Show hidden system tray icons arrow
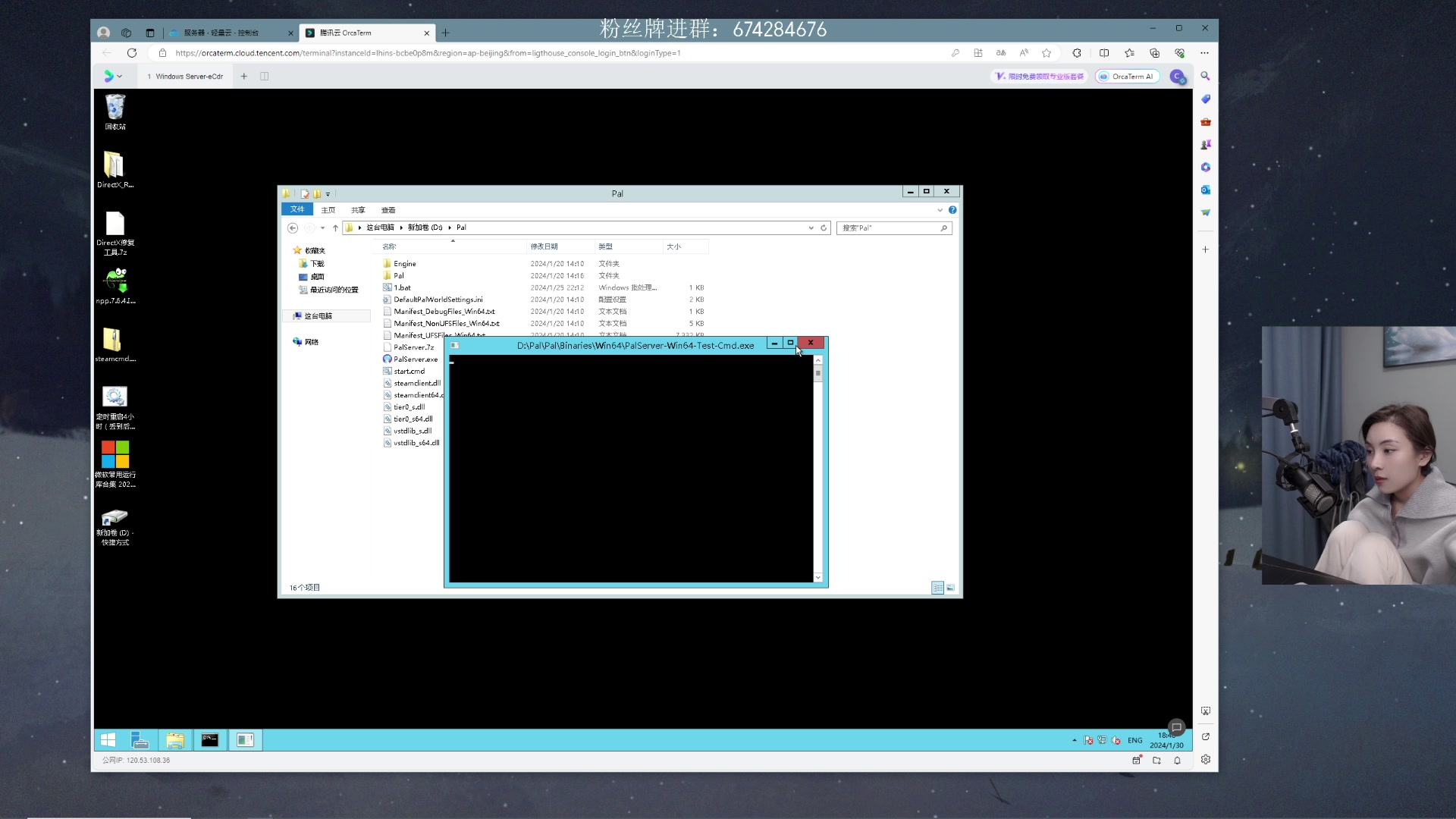Screen dimensions: 1456x819 (x=1075, y=740)
